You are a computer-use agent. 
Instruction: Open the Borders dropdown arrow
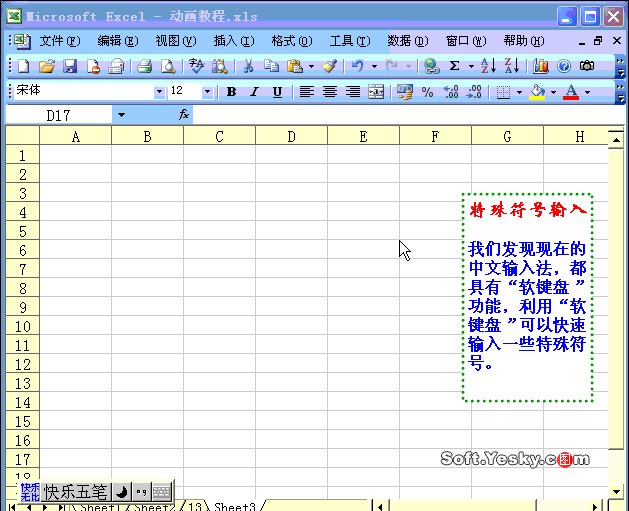[x=519, y=92]
